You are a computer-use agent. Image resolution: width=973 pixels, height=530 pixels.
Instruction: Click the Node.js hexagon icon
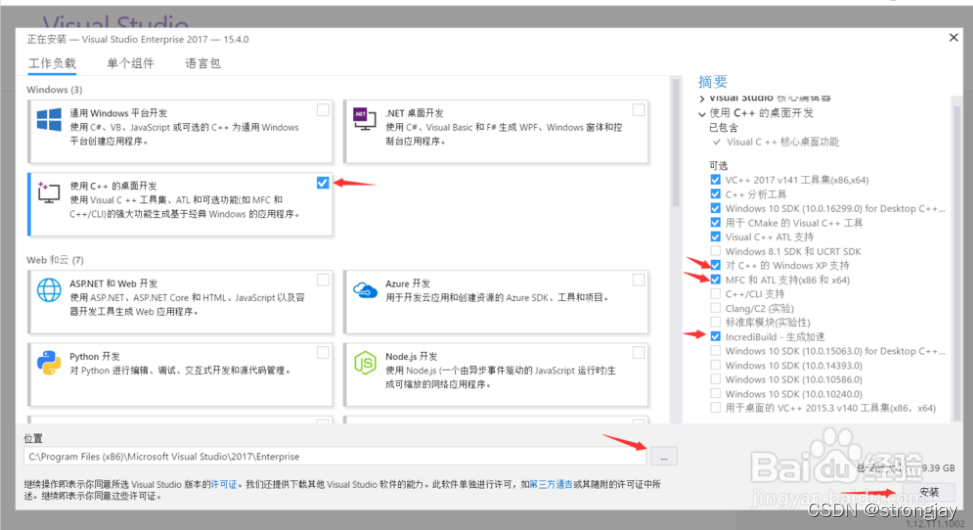365,362
